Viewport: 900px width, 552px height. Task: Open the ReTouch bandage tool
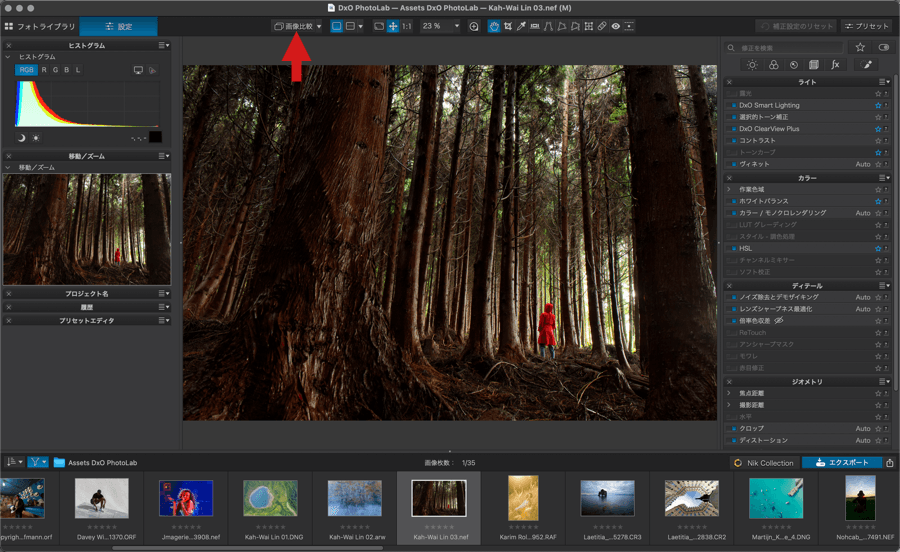pos(602,26)
